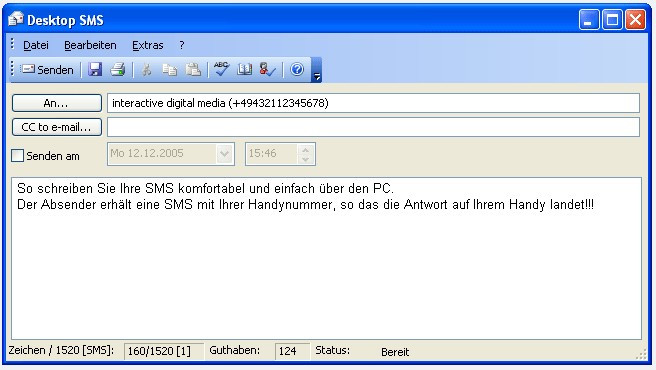656x370 pixels.
Task: Print the SMS using printer icon
Action: (118, 69)
